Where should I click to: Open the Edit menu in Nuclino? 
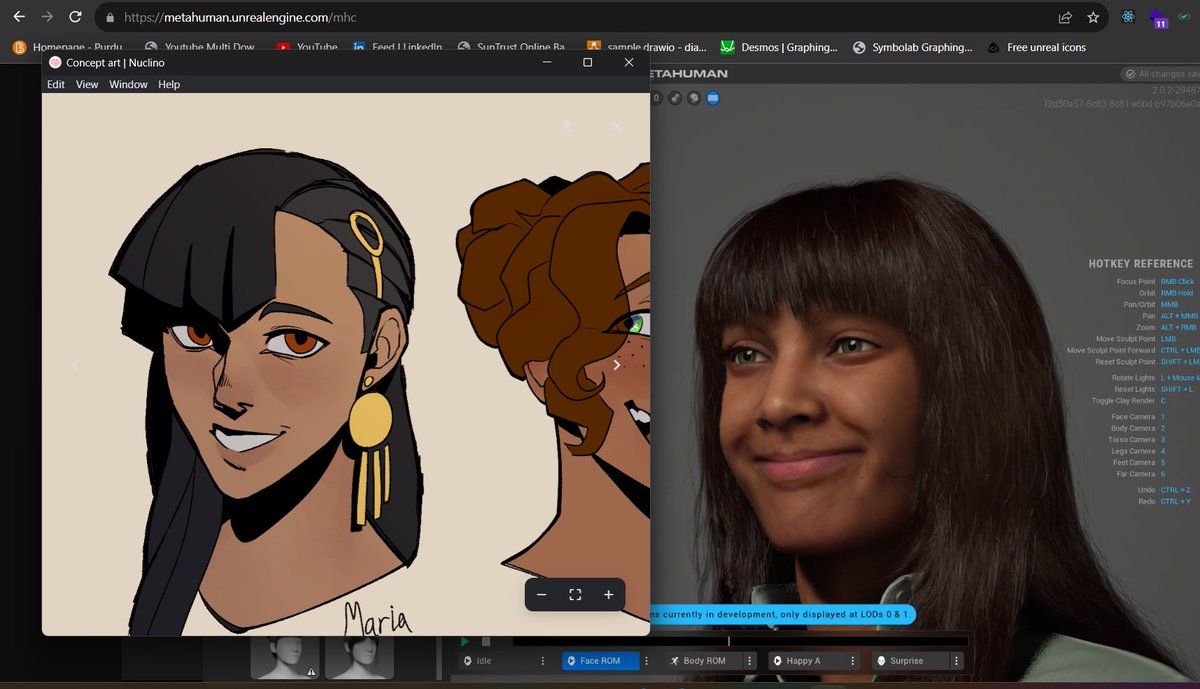(x=56, y=85)
